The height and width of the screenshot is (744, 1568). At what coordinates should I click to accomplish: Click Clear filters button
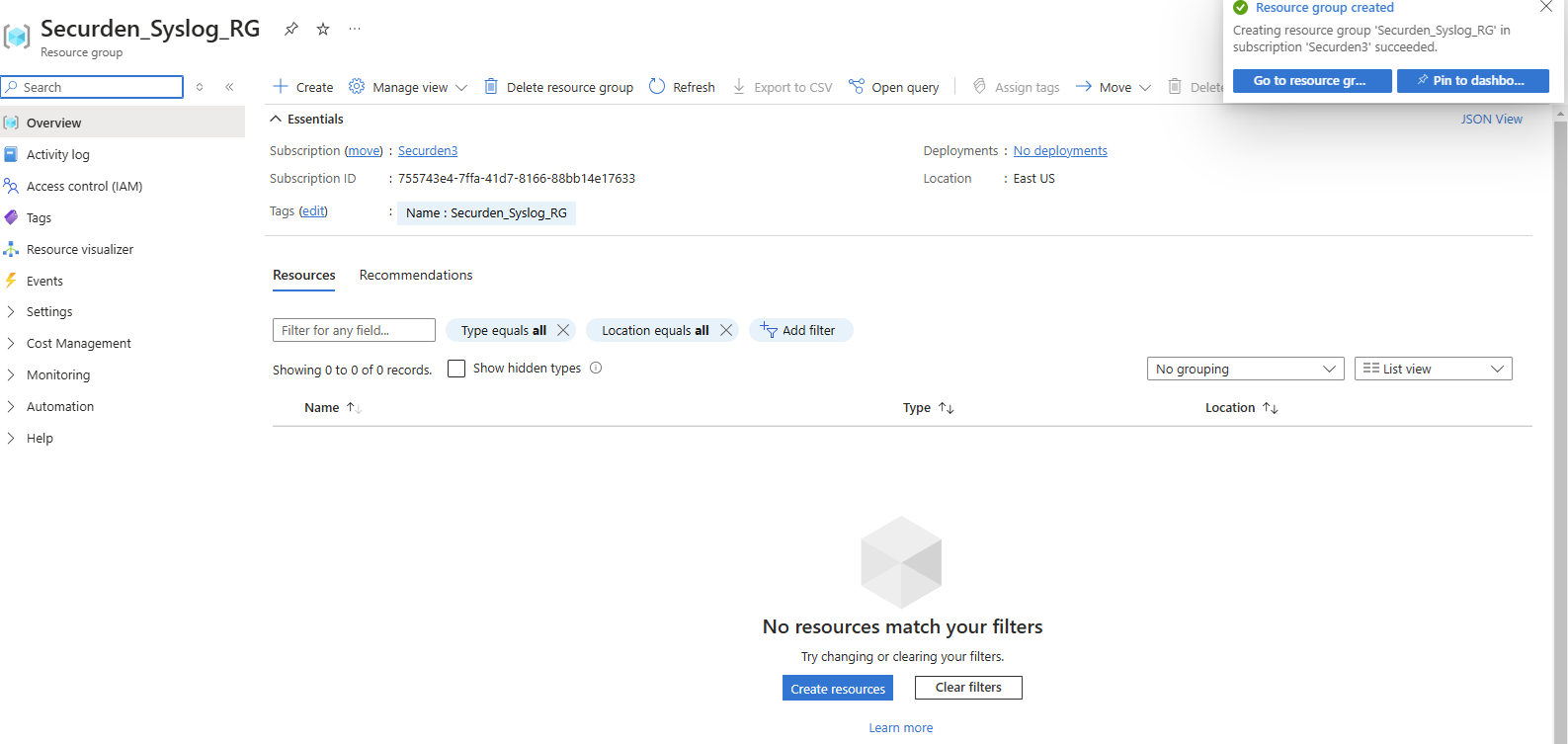click(x=968, y=687)
